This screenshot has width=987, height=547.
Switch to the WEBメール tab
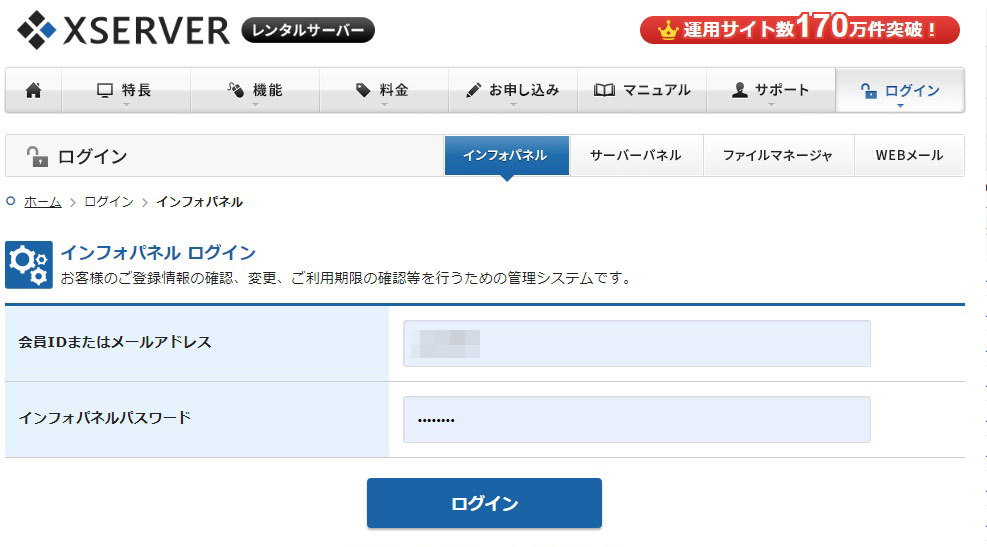909,155
